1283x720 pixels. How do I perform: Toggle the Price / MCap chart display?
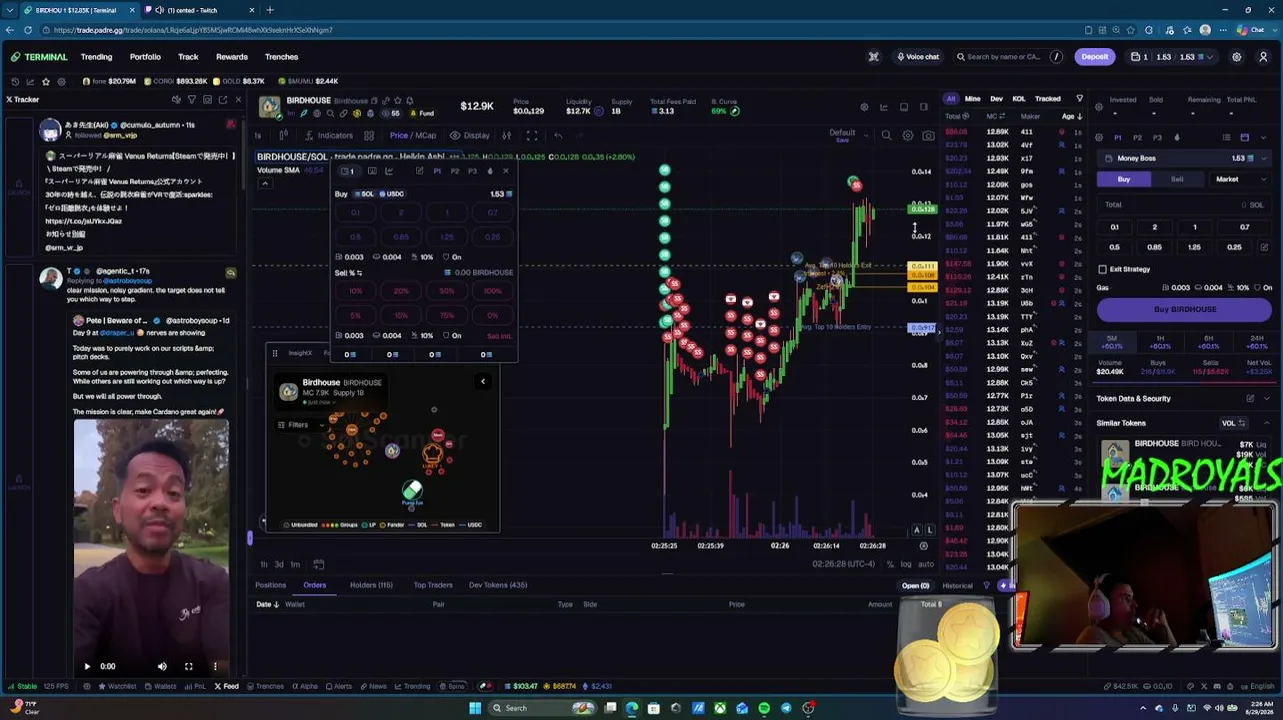tap(413, 136)
